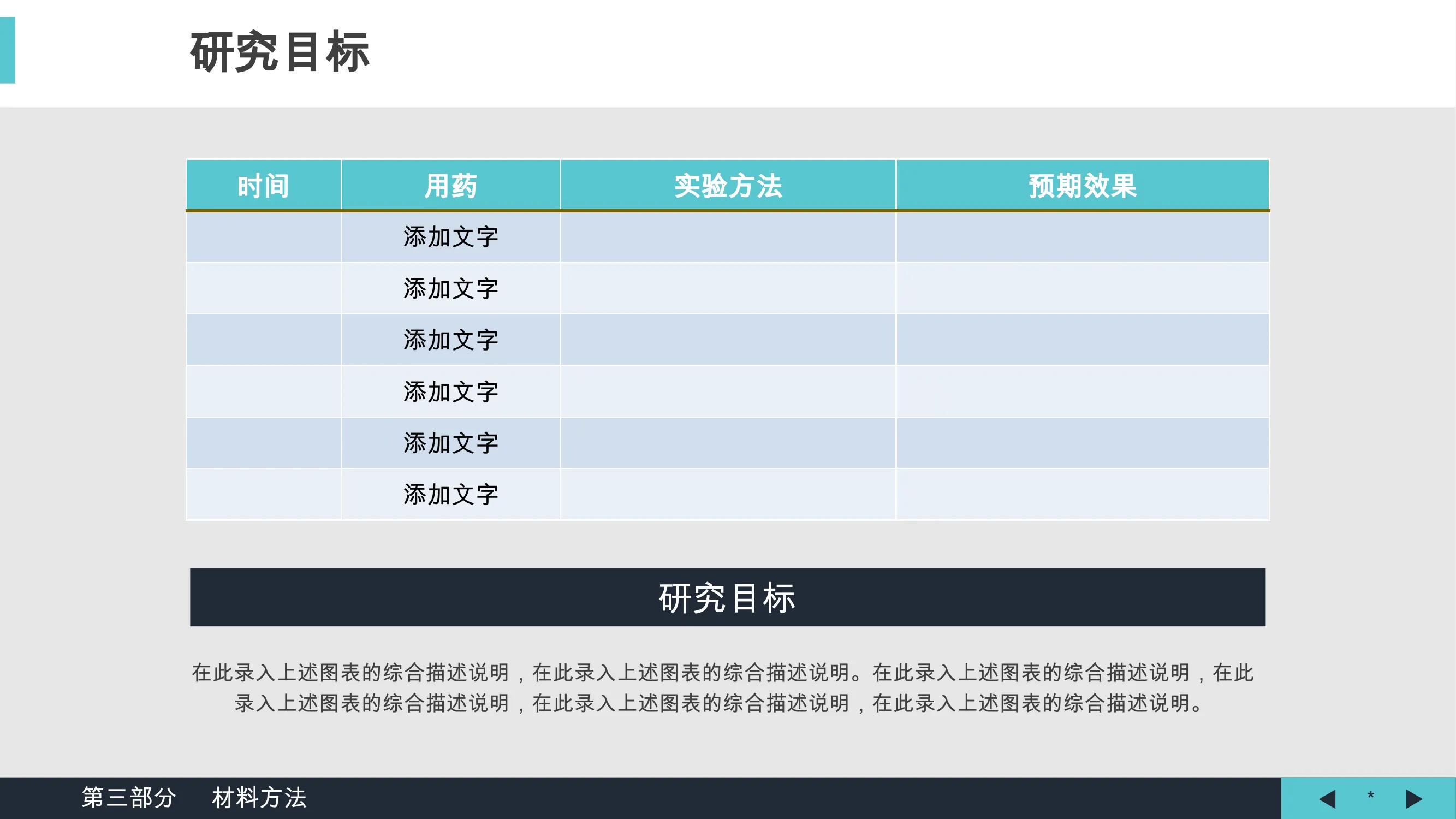Viewport: 1456px width, 819px height.
Task: Click the next slide arrow icon
Action: click(x=1413, y=799)
